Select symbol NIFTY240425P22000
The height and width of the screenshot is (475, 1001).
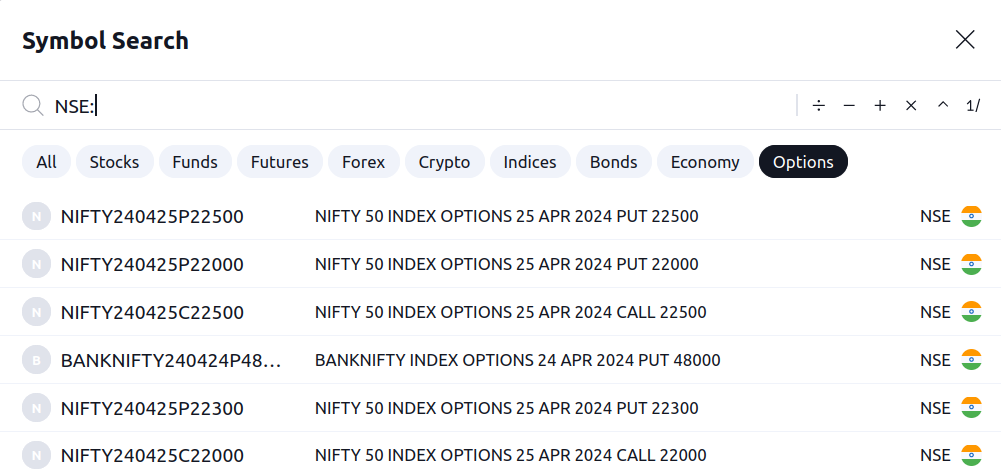152,264
